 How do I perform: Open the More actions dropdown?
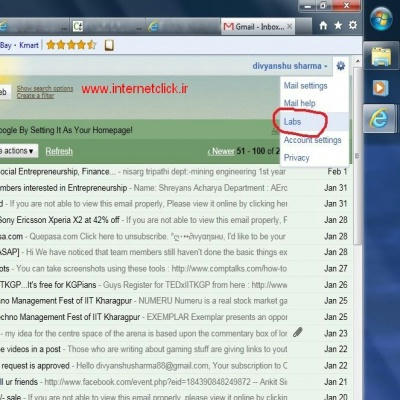click(x=18, y=151)
